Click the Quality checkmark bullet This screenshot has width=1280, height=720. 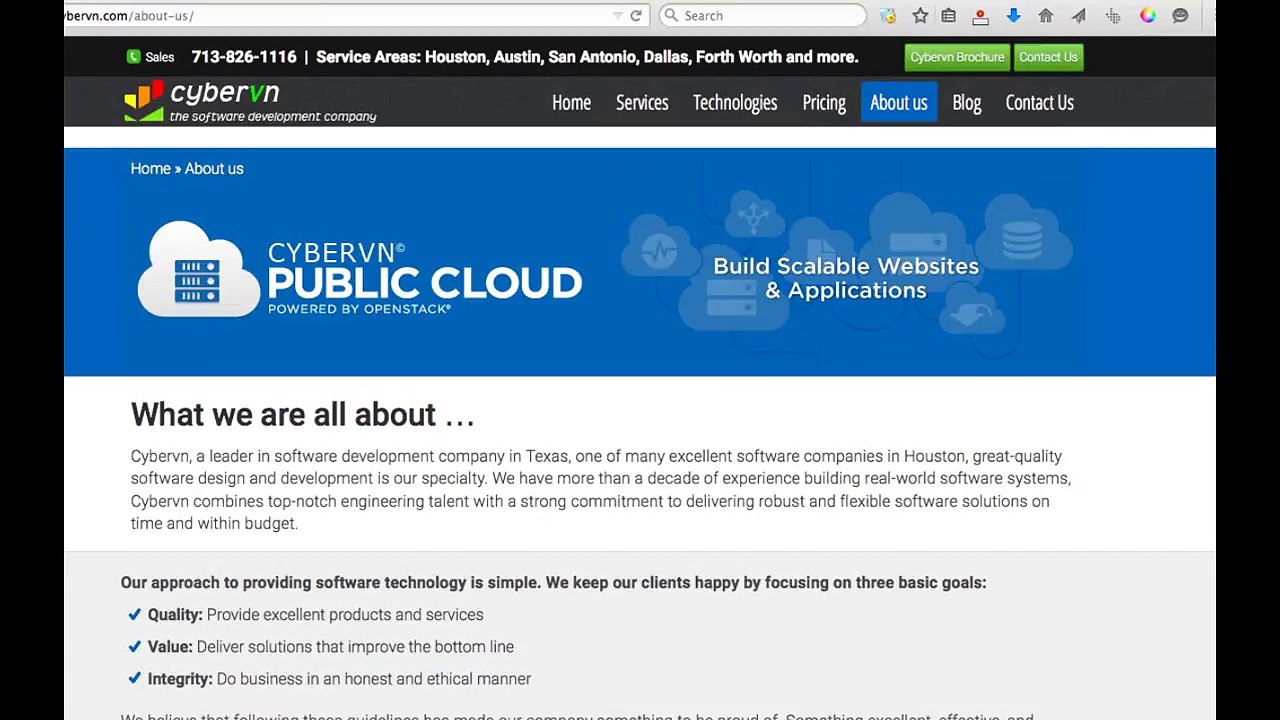(x=134, y=614)
